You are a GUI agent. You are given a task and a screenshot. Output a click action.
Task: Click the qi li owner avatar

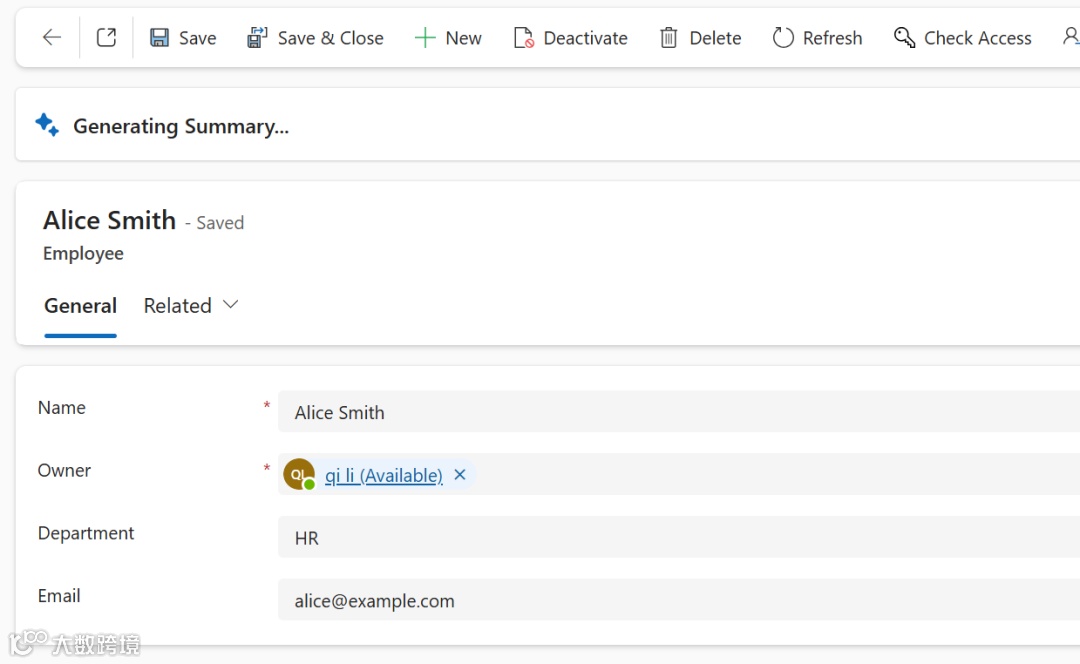[299, 475]
